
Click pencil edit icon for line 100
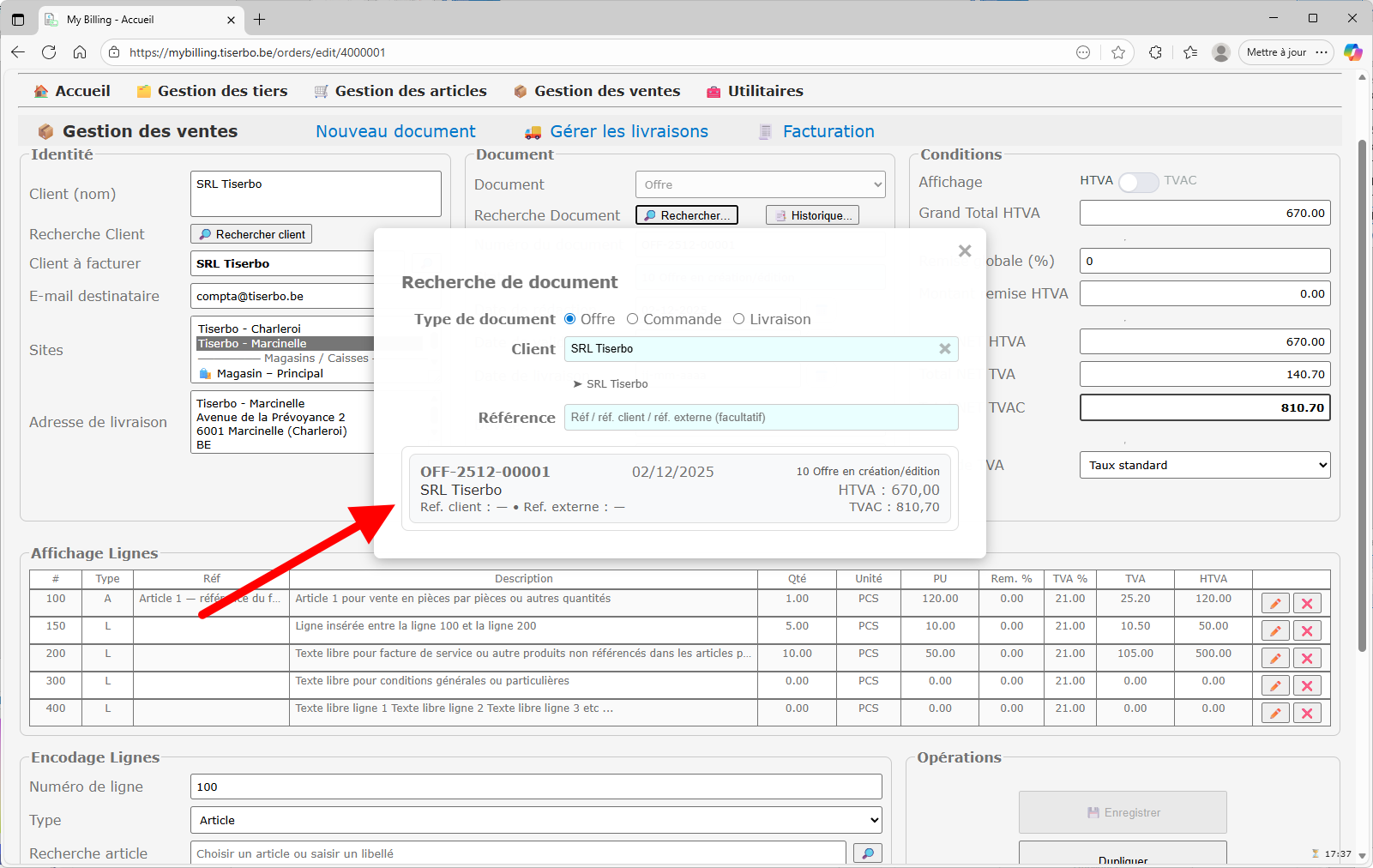point(1275,604)
